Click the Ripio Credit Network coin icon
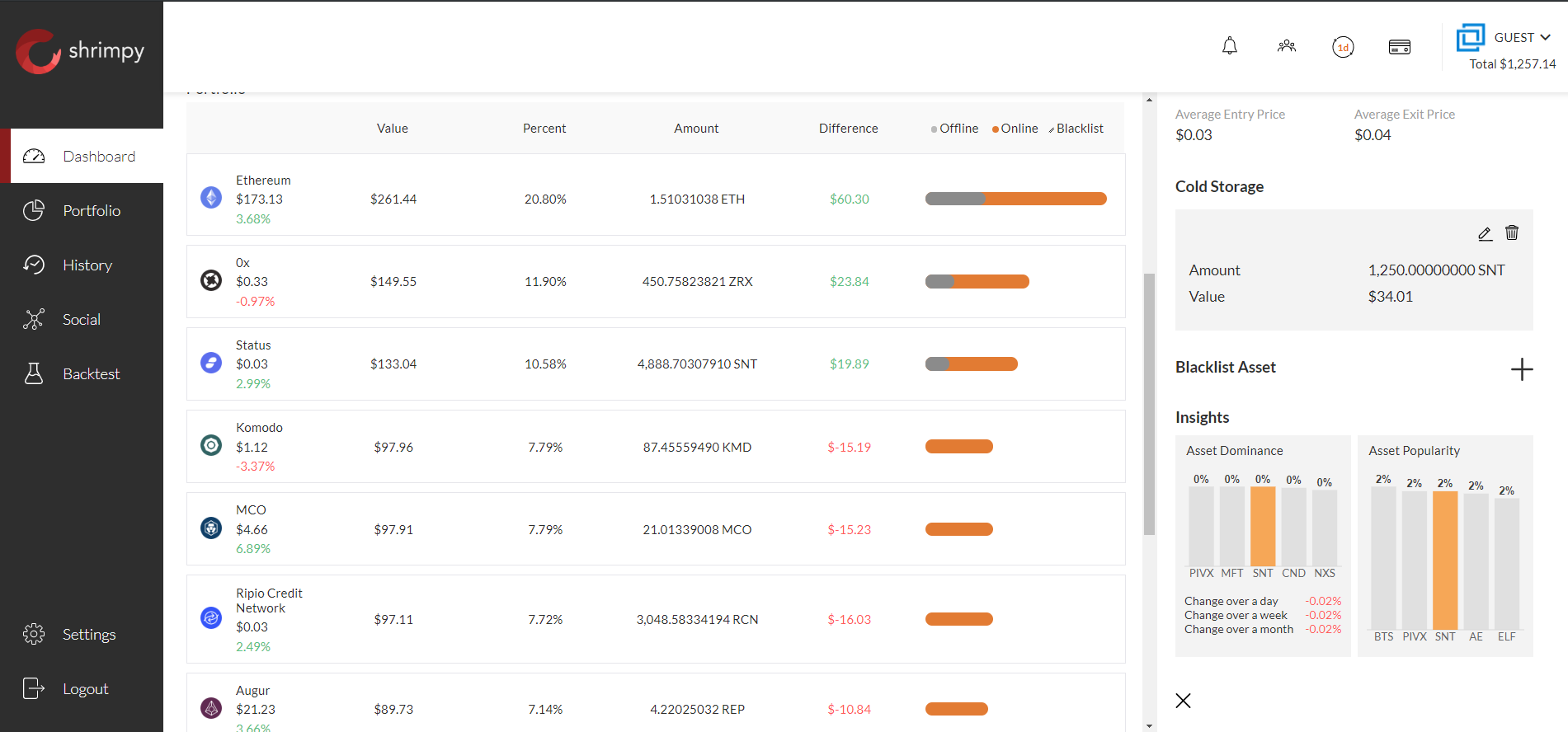The image size is (1568, 732). 211,617
